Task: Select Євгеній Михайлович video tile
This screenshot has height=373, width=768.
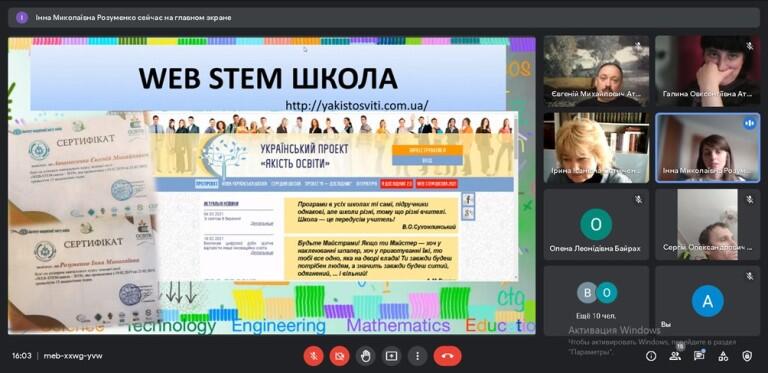Action: click(x=596, y=71)
